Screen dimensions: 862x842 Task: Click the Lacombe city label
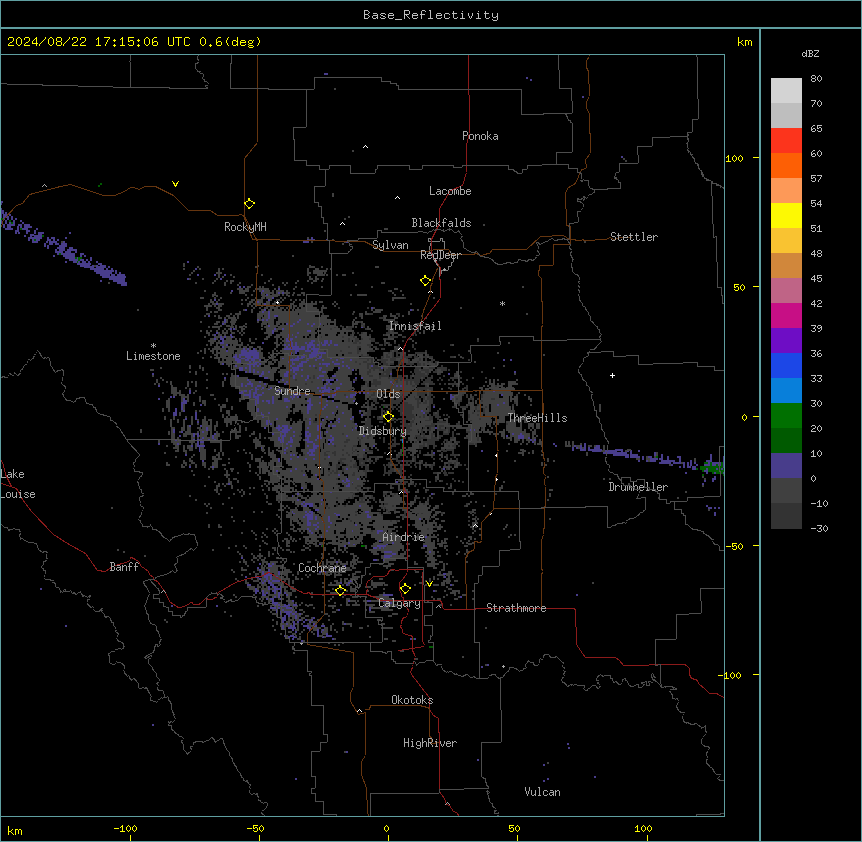[450, 191]
